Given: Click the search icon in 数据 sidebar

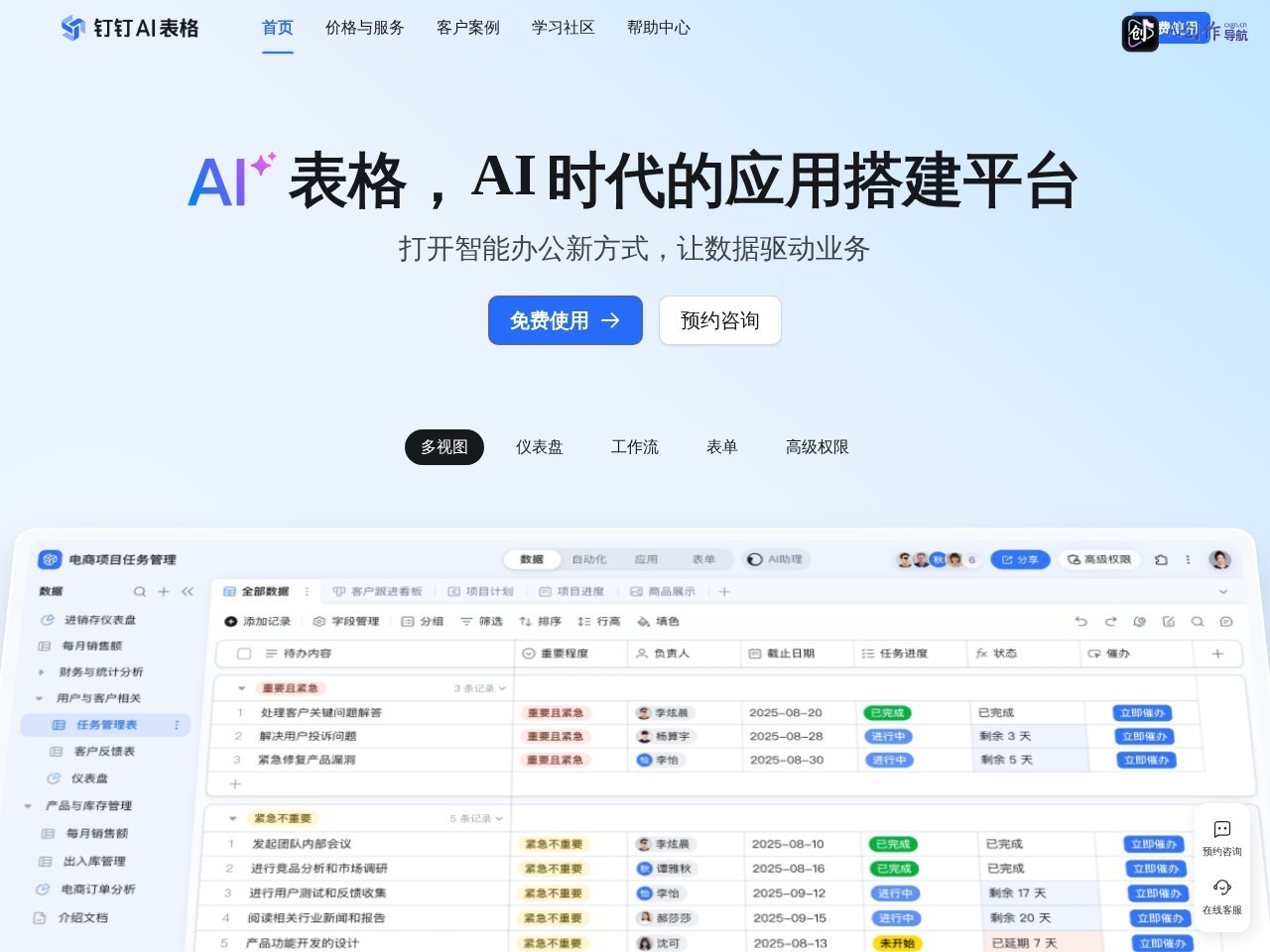Looking at the screenshot, I should (140, 592).
